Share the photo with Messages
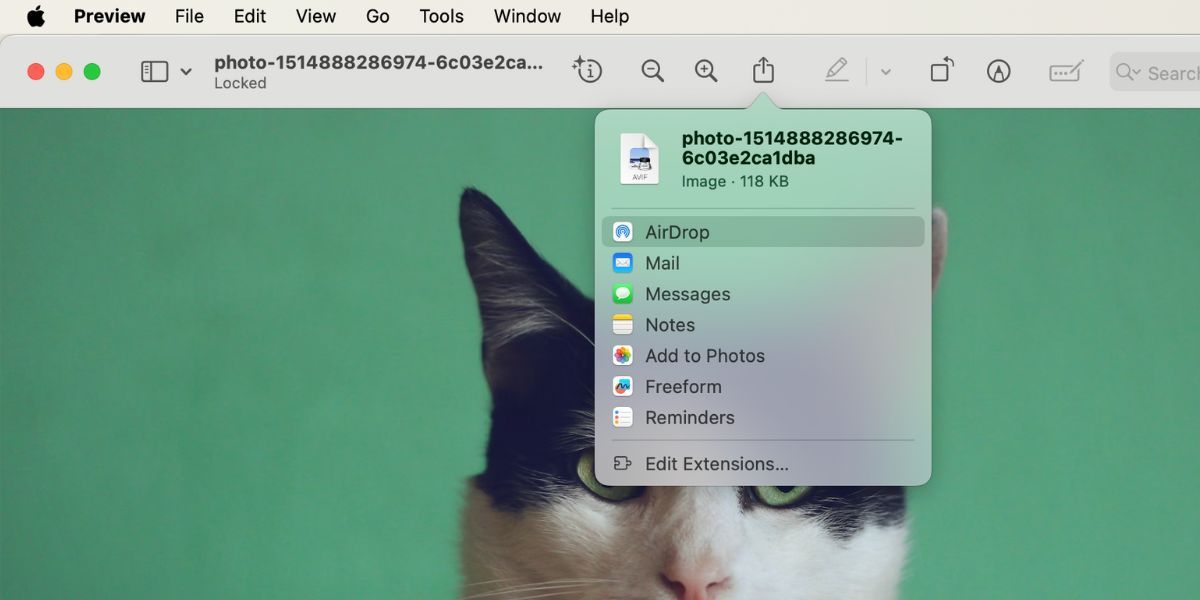The height and width of the screenshot is (600, 1200). point(688,293)
